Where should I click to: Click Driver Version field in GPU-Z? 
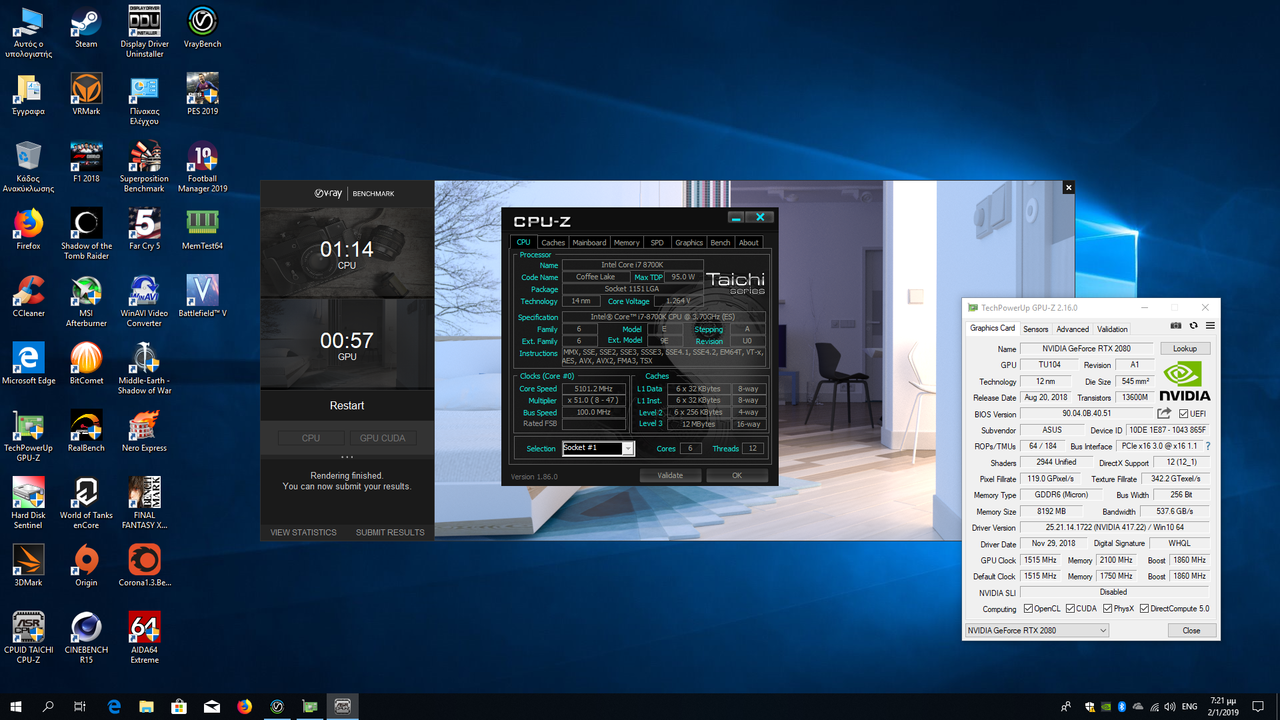1114,527
